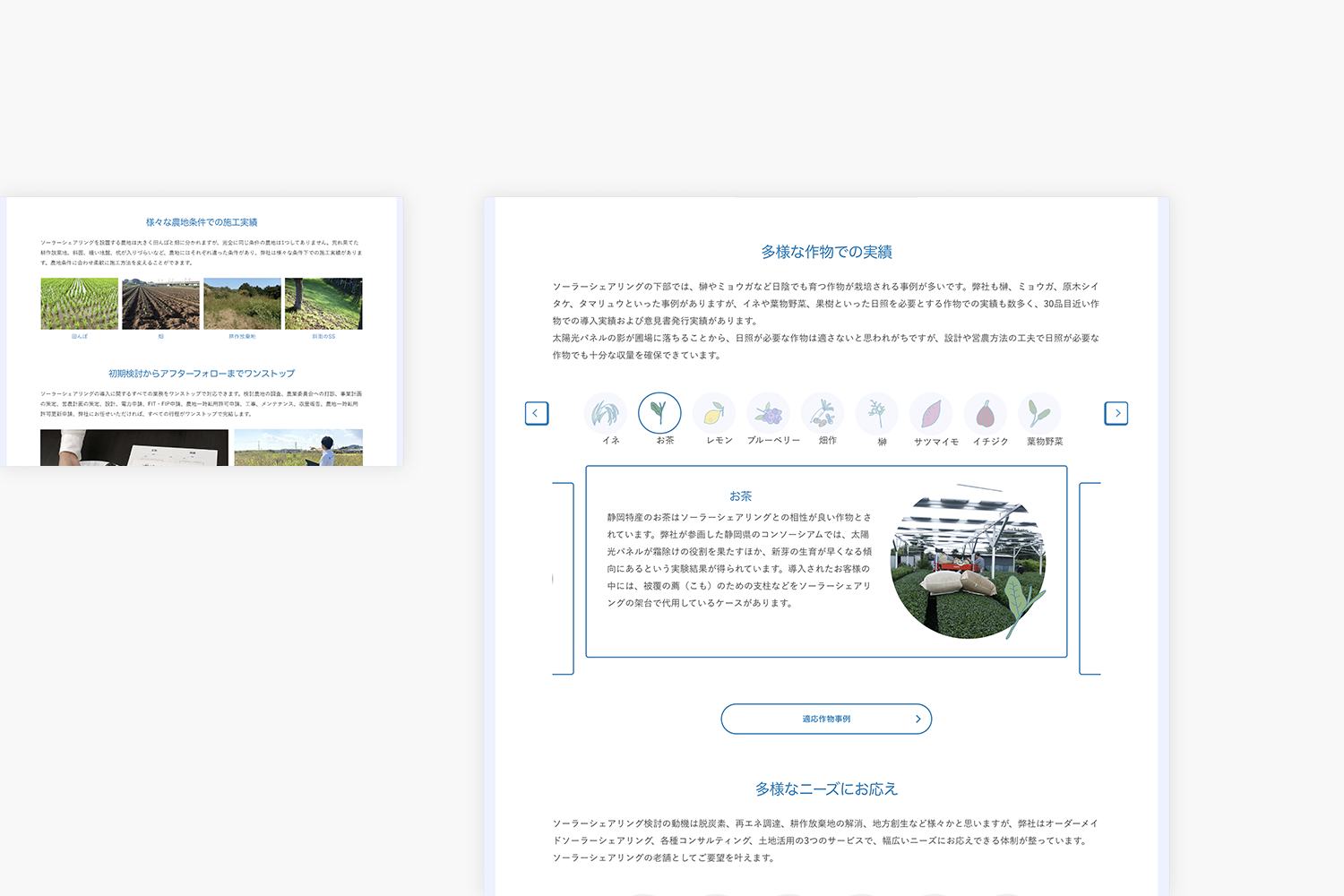Screen dimensions: 1344x896
Task: Click the consultation meeting photo in left panel
Action: pos(134,448)
